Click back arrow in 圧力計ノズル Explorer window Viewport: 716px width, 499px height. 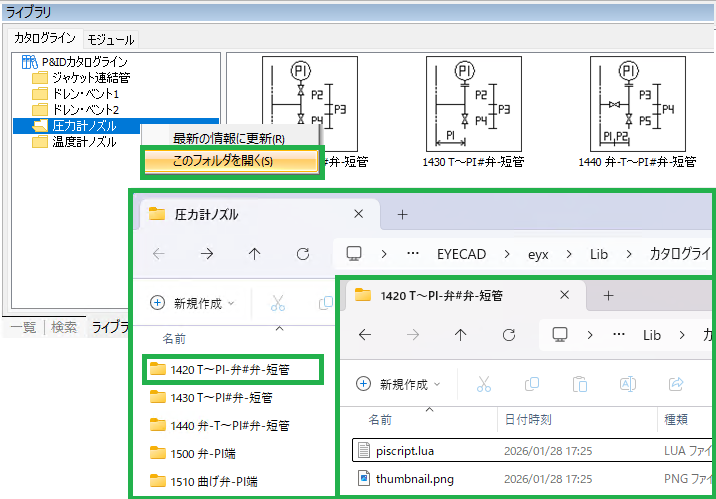point(158,254)
